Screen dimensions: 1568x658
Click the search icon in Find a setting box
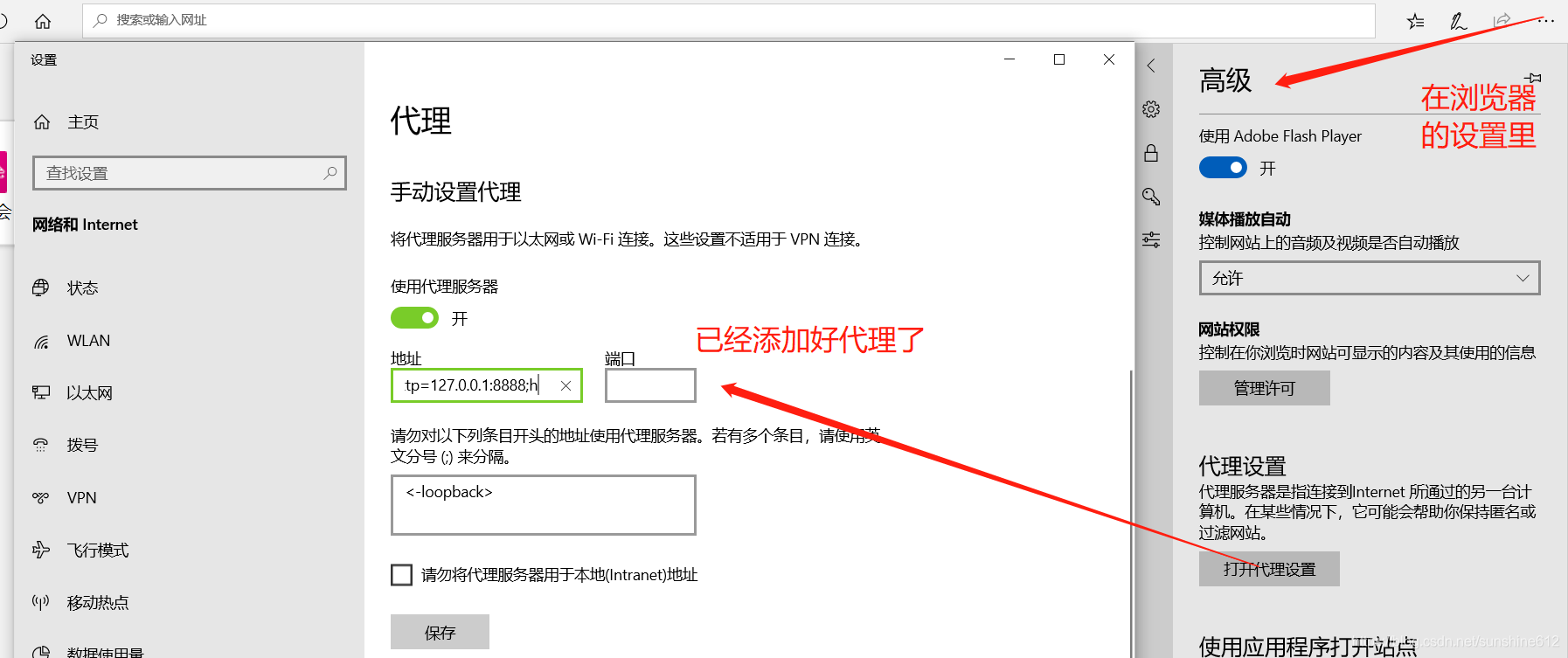point(330,173)
